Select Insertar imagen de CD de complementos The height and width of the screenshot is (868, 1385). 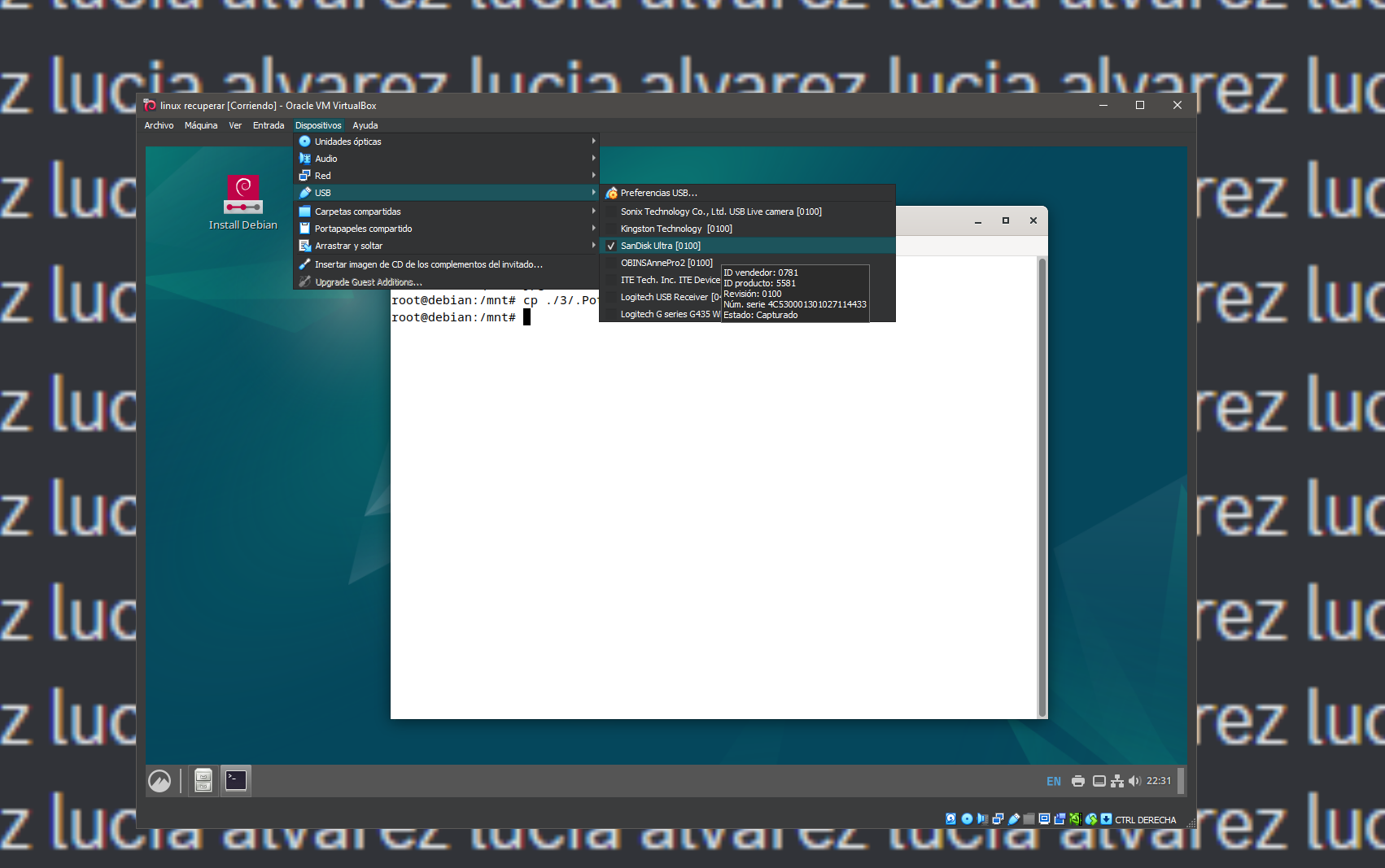coord(429,264)
